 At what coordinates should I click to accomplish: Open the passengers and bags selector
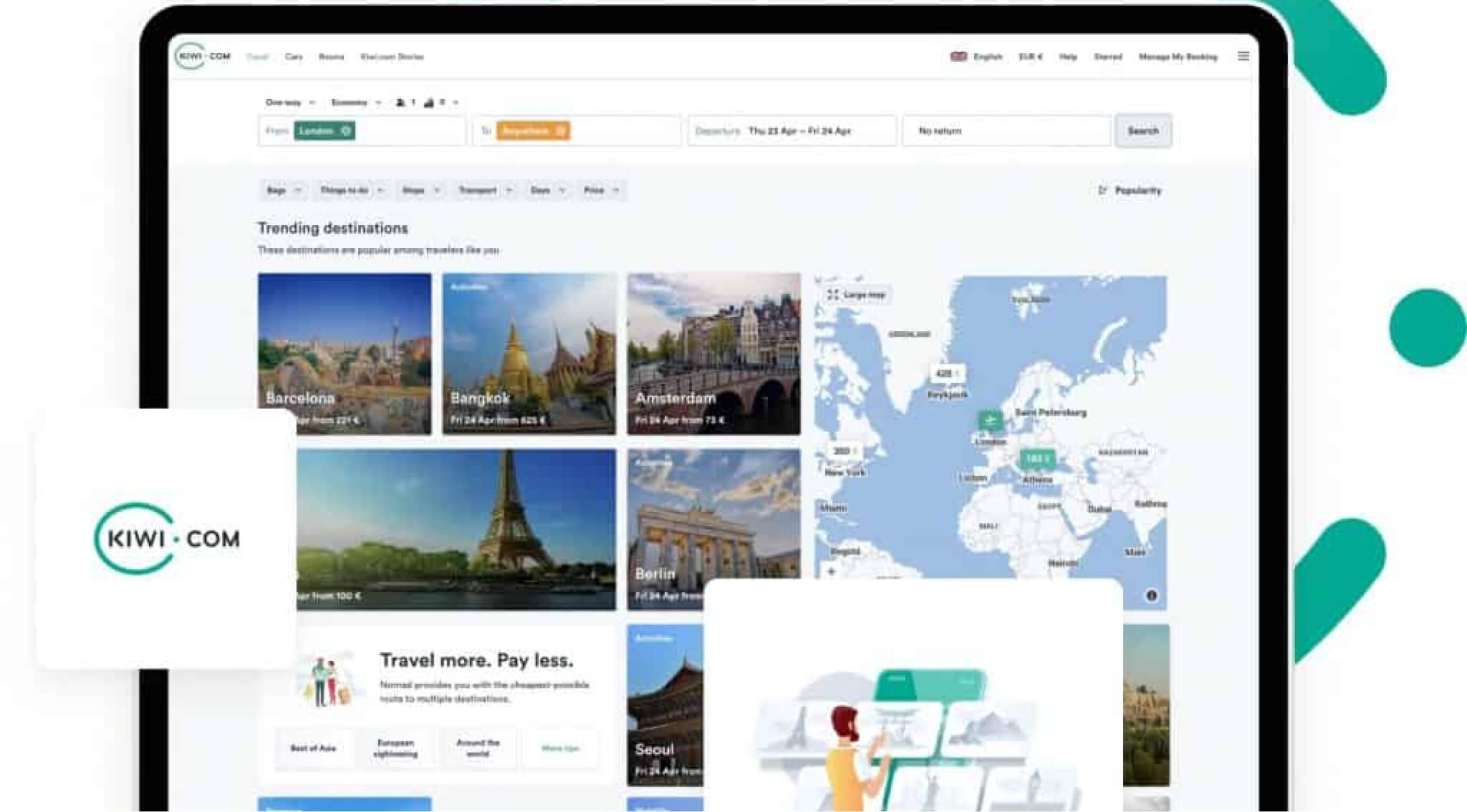click(427, 103)
